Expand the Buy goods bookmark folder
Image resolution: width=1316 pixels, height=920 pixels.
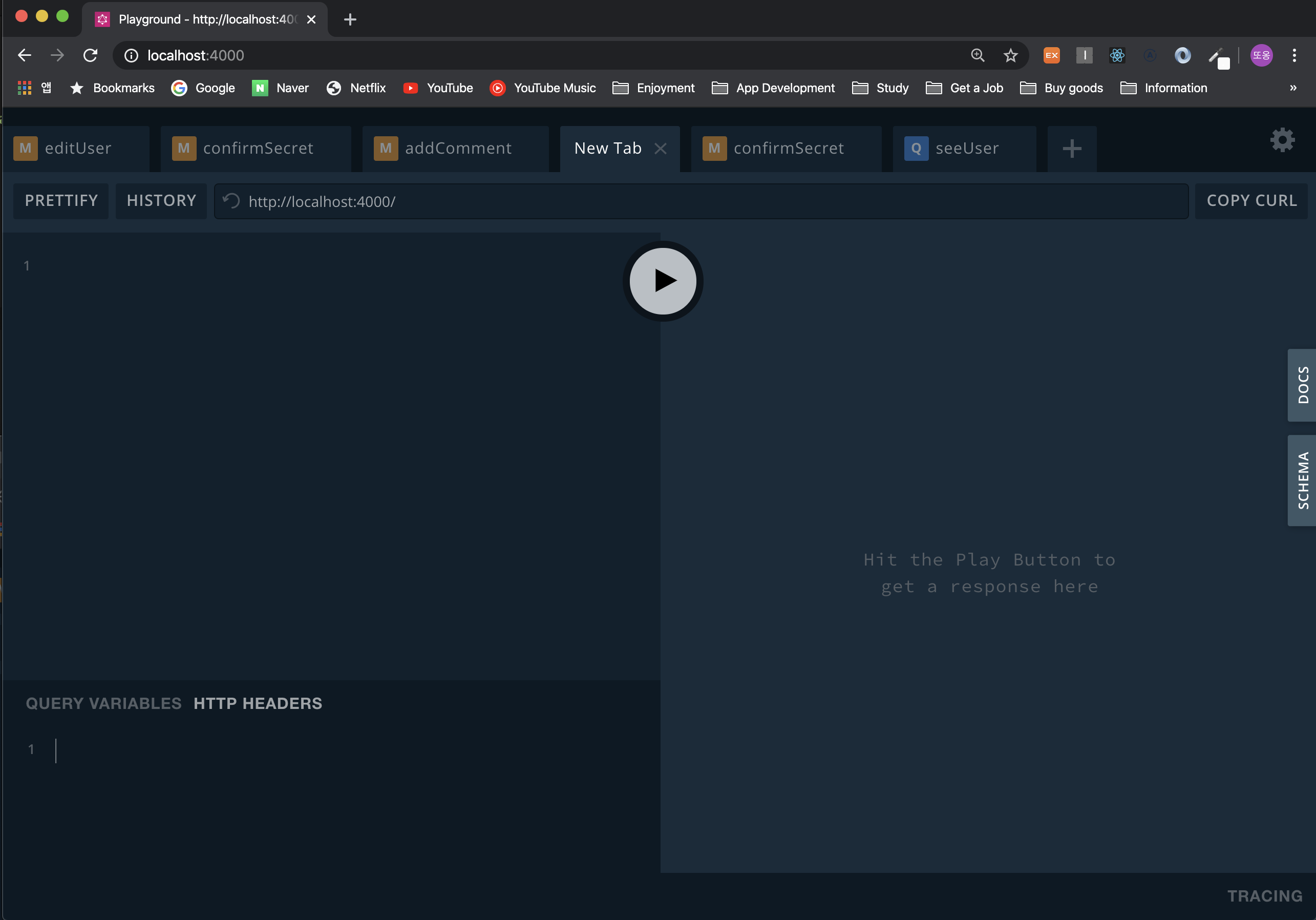[1061, 88]
